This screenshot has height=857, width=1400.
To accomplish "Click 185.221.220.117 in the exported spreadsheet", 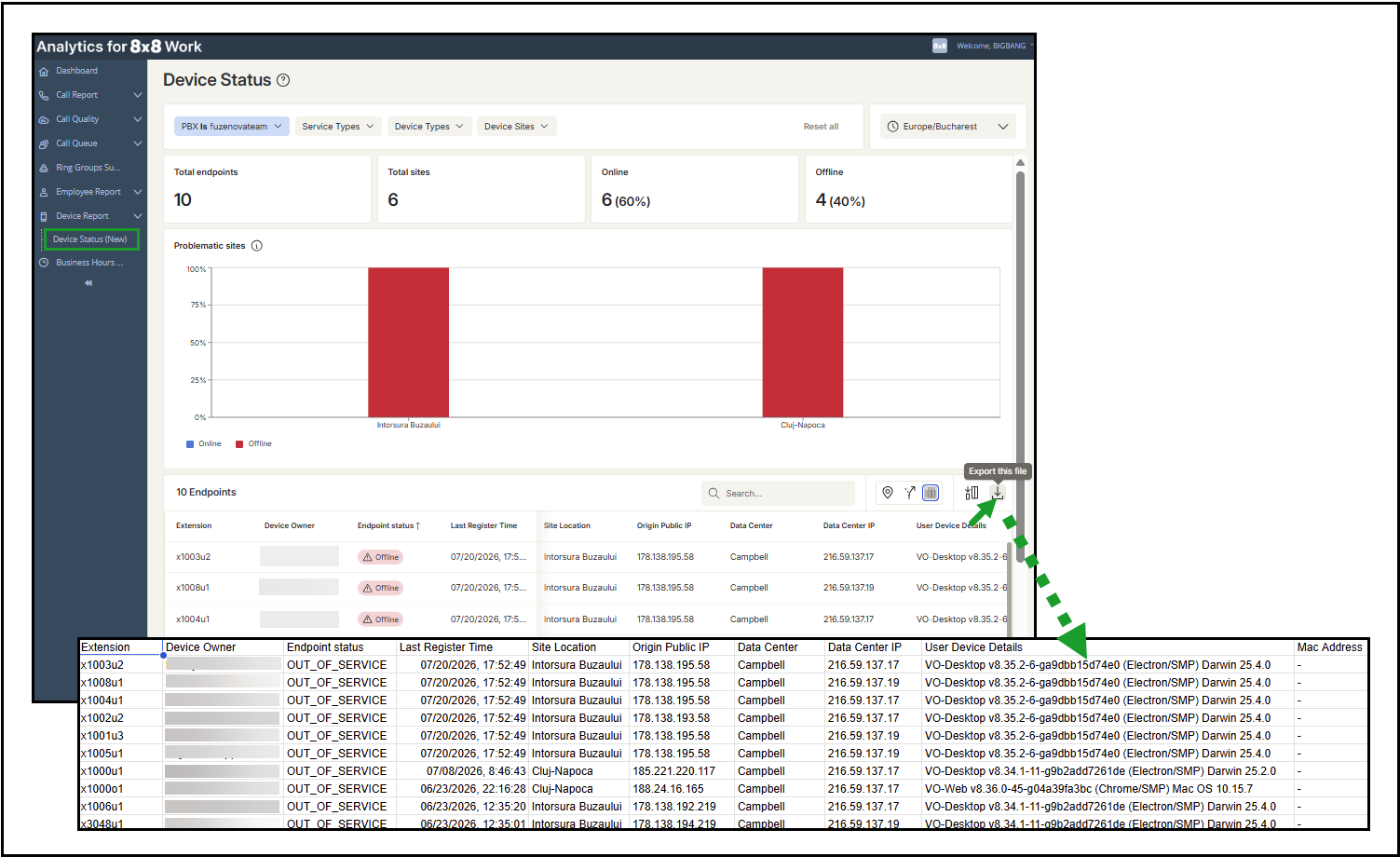I will coord(674,771).
